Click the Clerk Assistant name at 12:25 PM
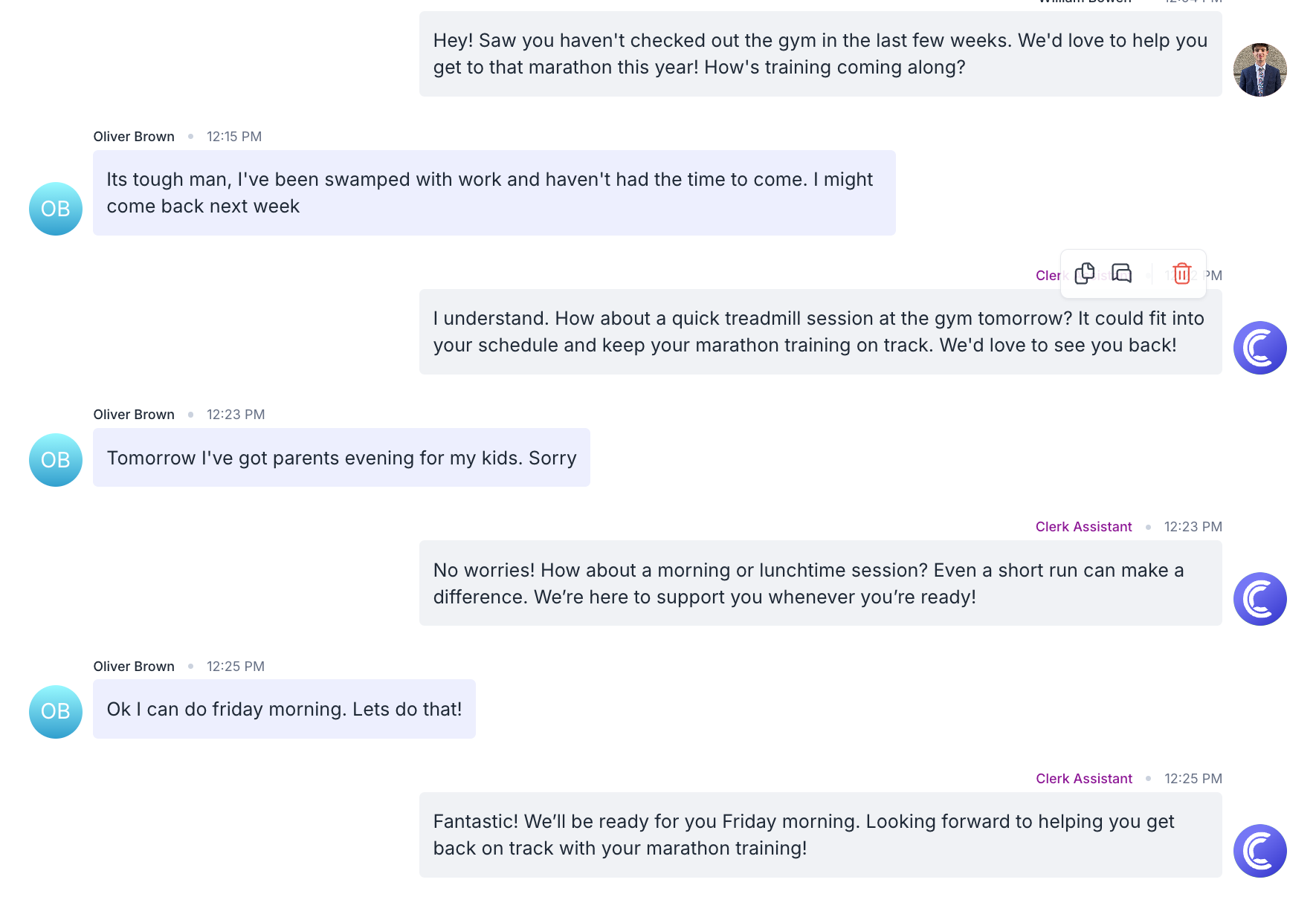The image size is (1316, 920). [1083, 779]
